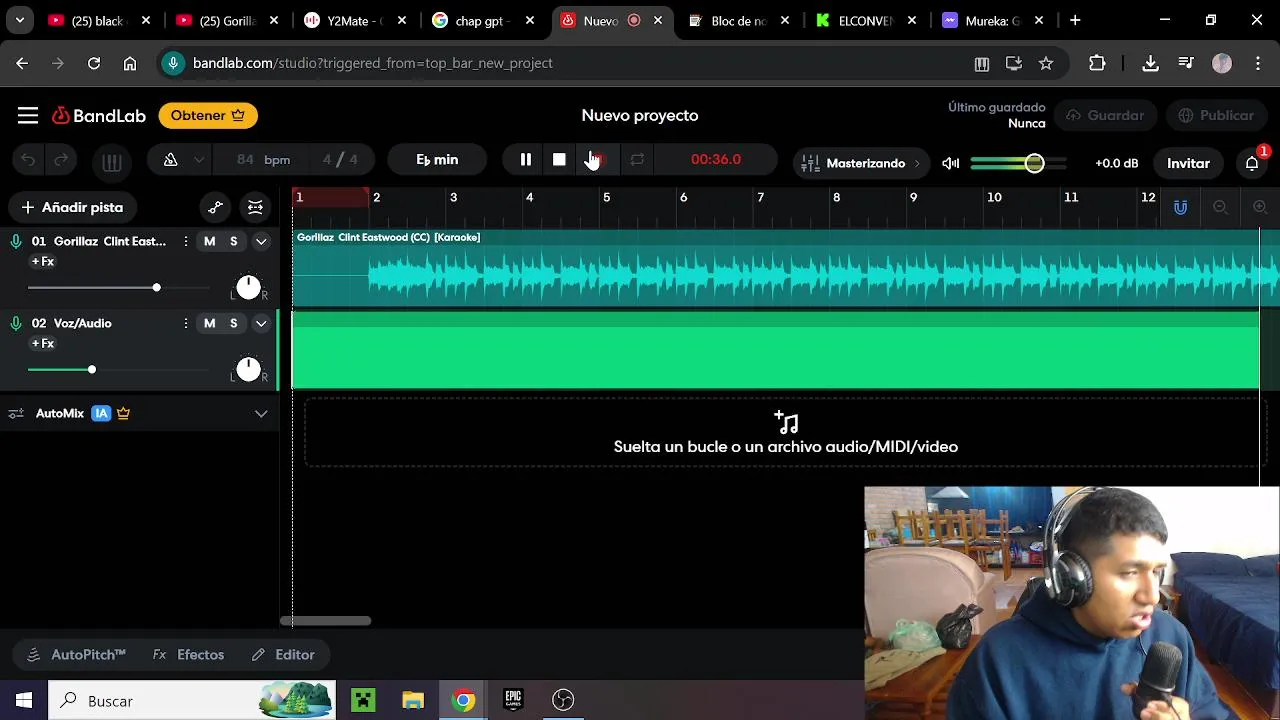Open the BandLab hamburger menu
The width and height of the screenshot is (1280, 720).
click(28, 116)
